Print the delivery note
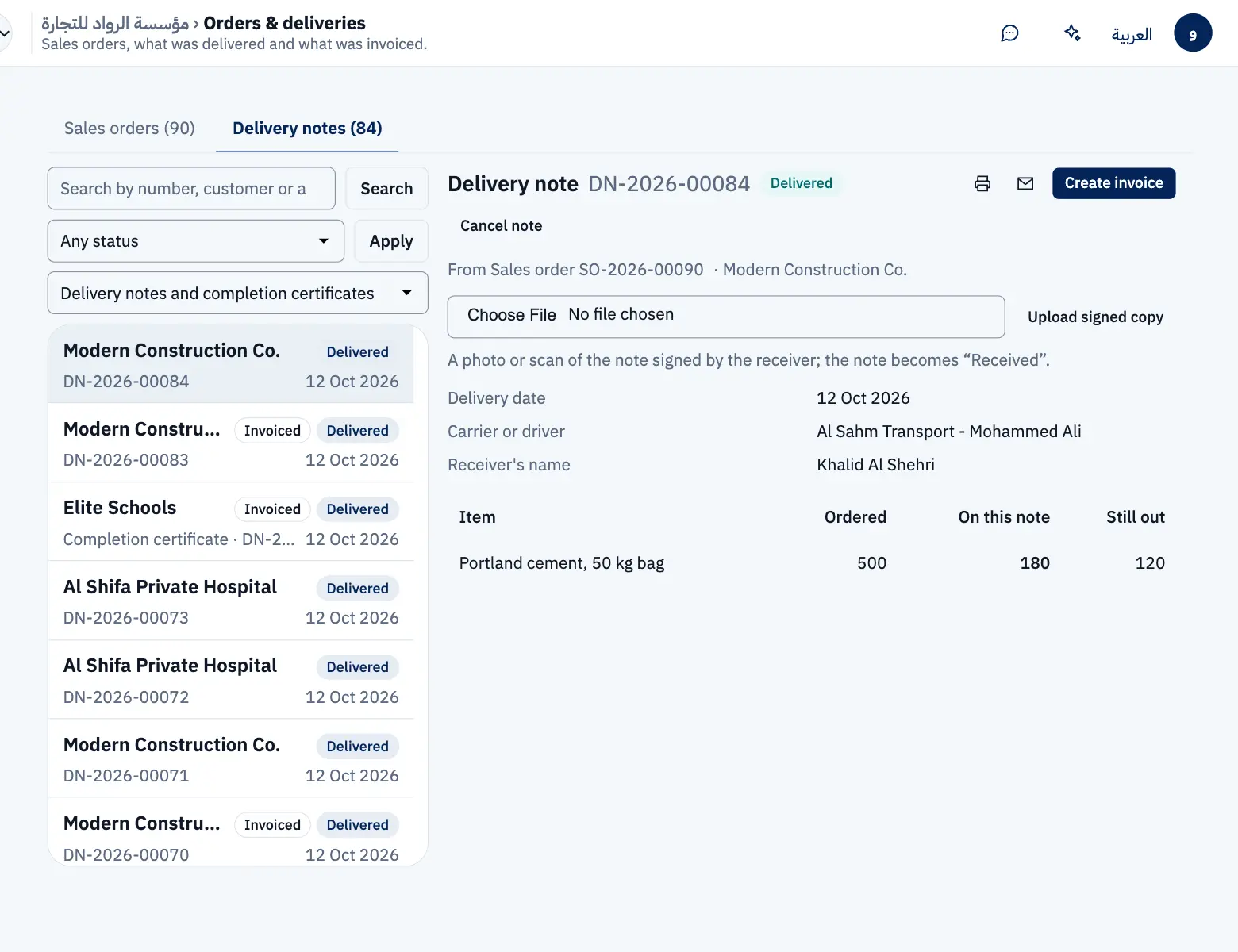 tap(982, 183)
